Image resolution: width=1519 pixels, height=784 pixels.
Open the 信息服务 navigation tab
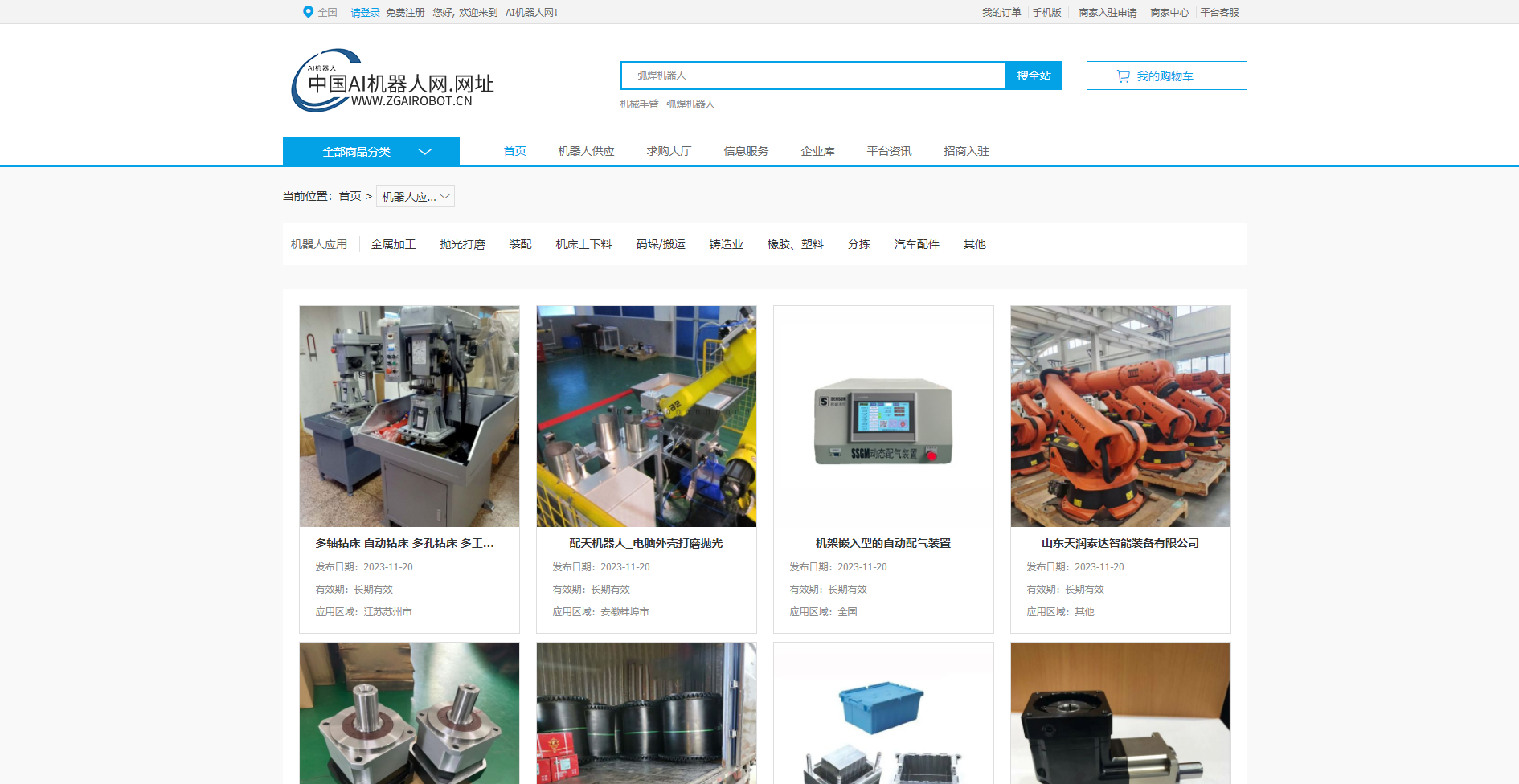pos(747,151)
